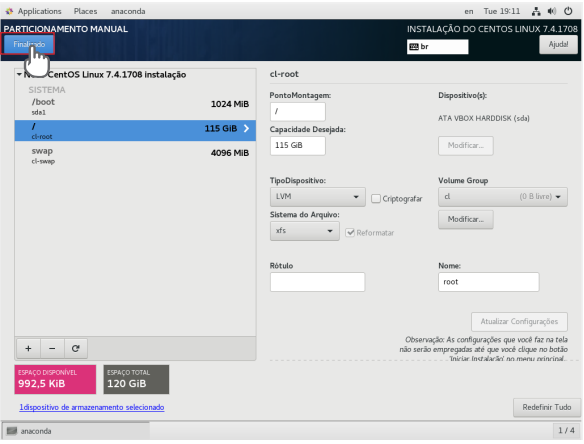Image resolution: width=584 pixels, height=444 pixels.
Task: Click the 1 / 4 workspace switcher
Action: 566,431
